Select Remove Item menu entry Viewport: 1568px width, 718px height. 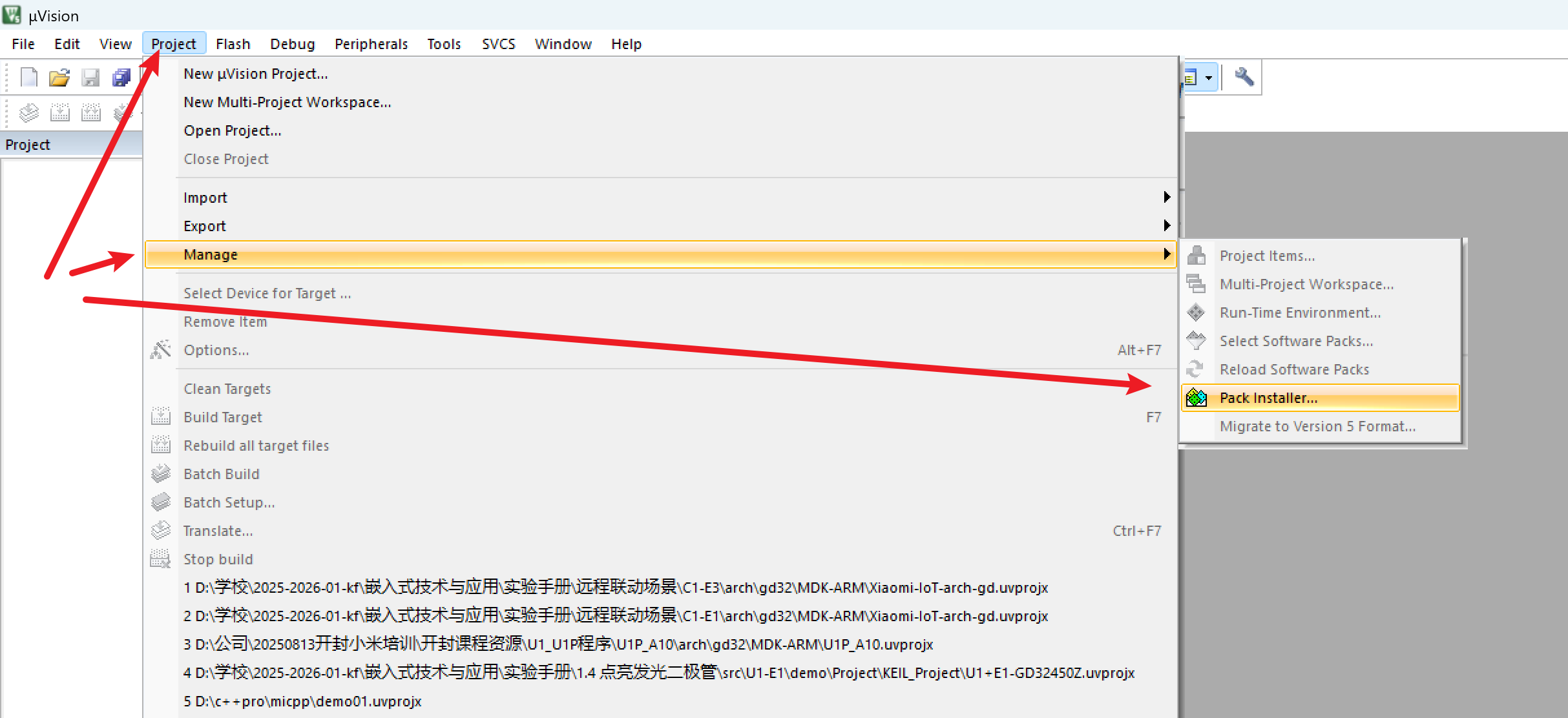[x=660, y=322]
